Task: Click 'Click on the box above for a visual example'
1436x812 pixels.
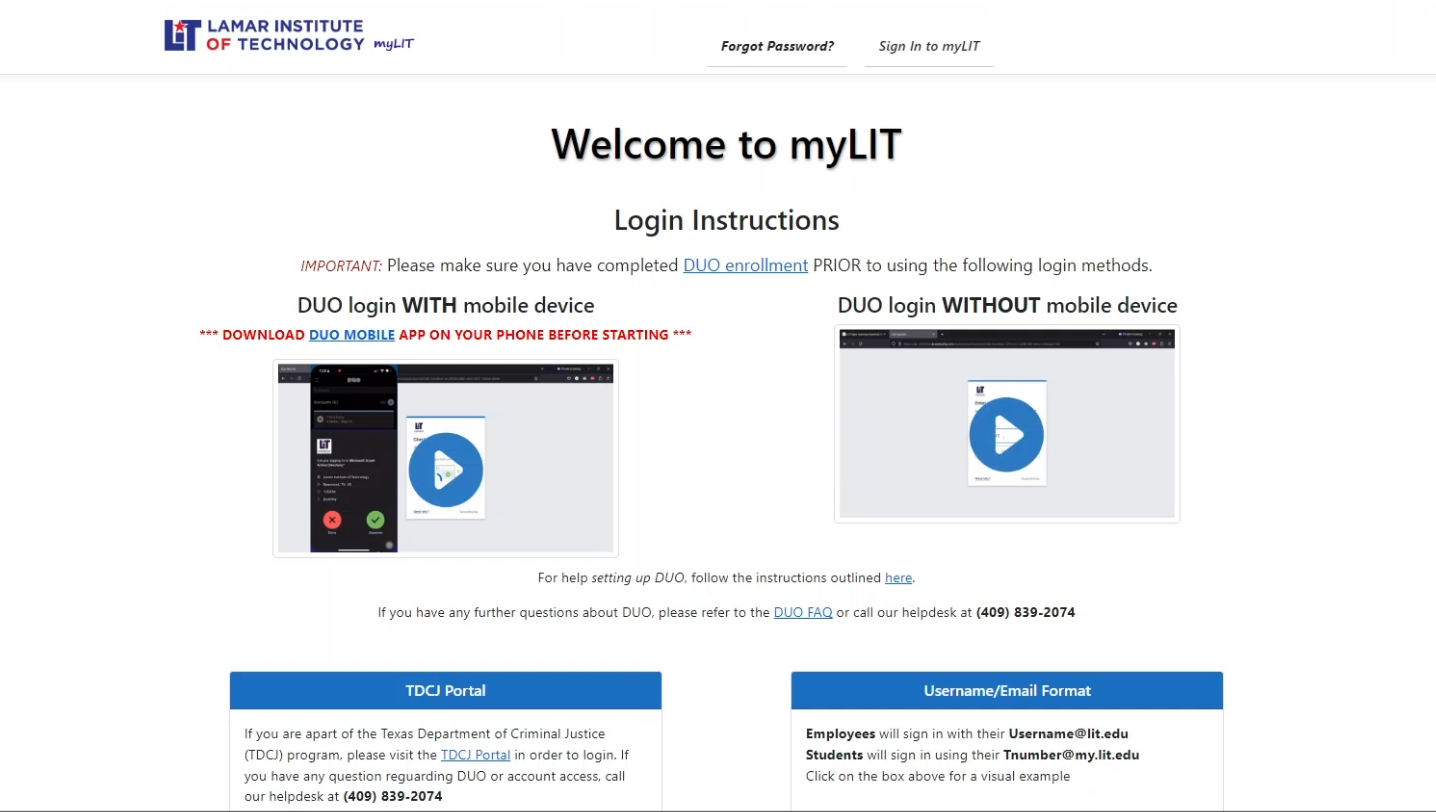Action: coord(938,776)
